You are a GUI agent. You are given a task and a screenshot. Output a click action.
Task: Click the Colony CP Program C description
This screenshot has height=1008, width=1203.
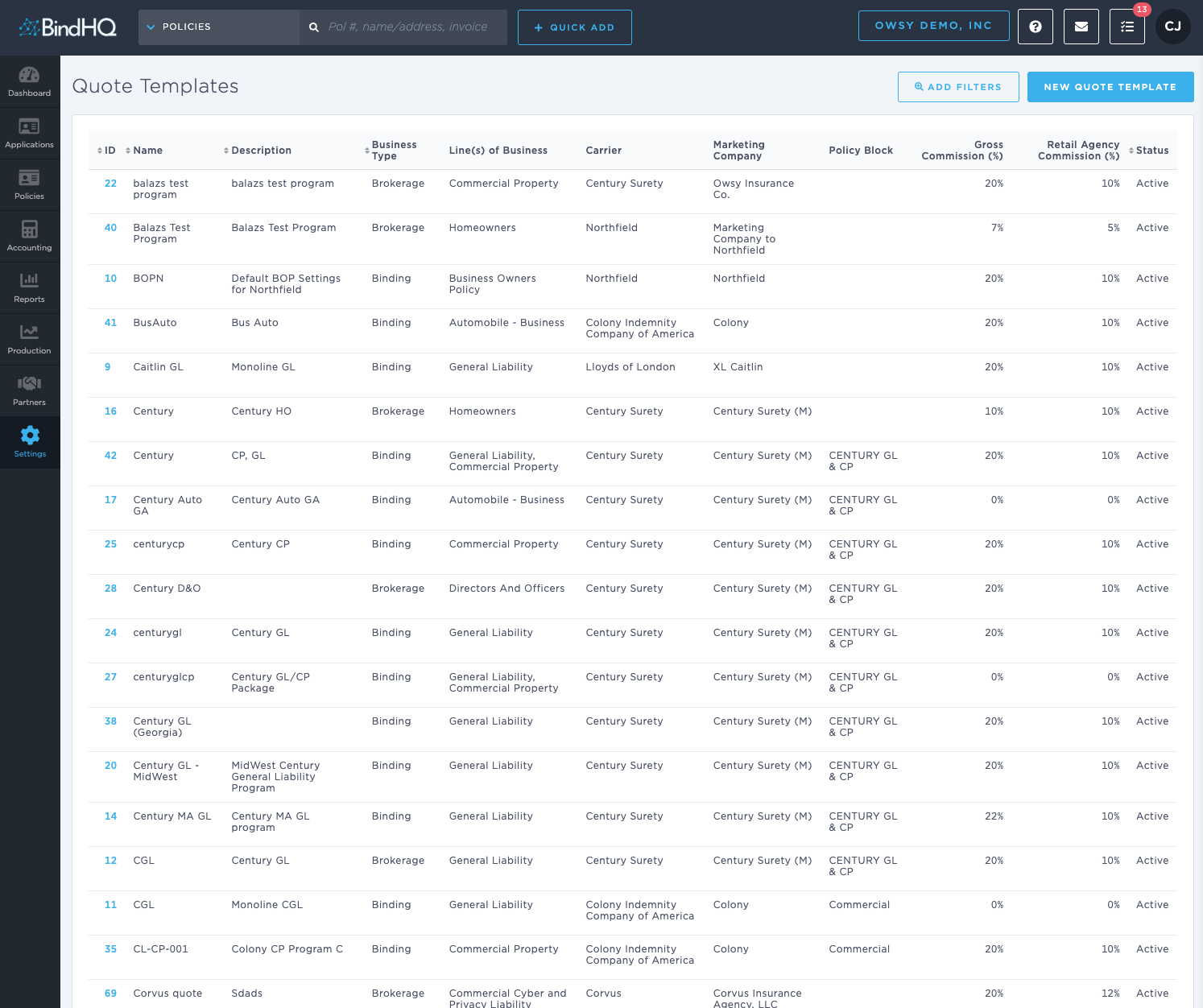pos(287,949)
